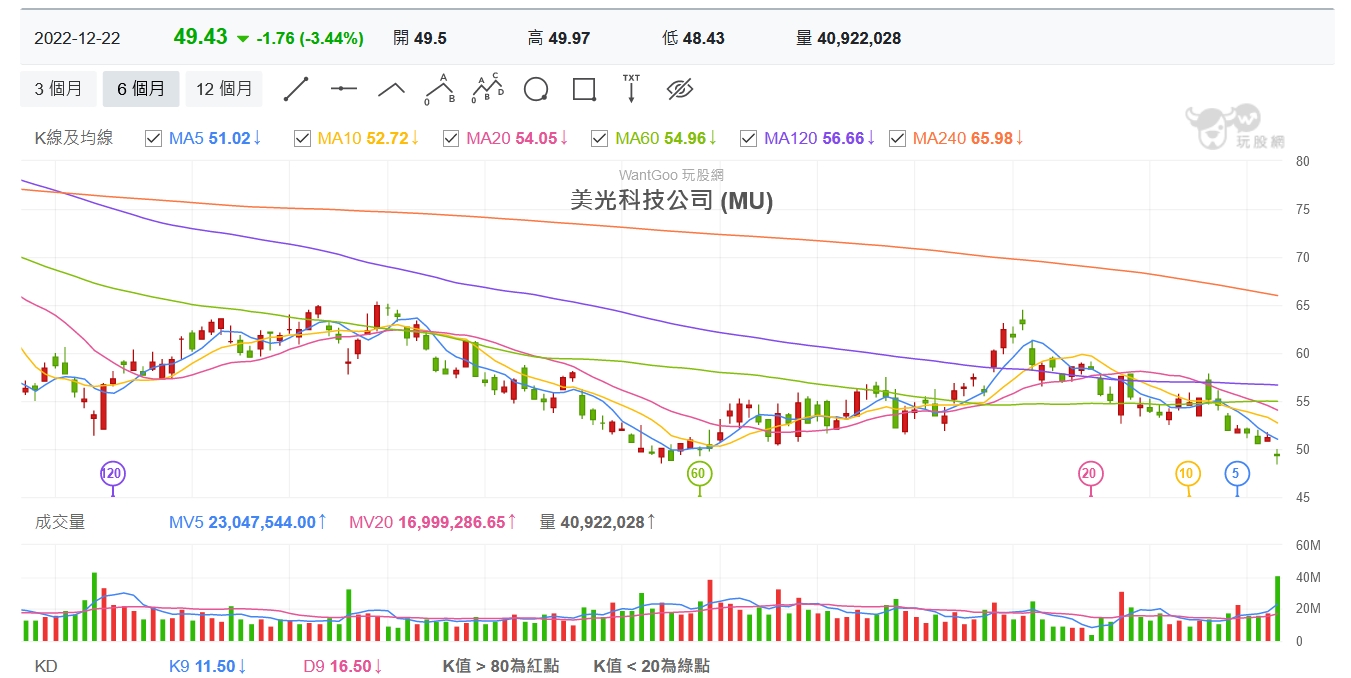Viewport: 1351px width, 678px height.
Task: Activate the TXT text annotation tool
Action: click(x=631, y=89)
